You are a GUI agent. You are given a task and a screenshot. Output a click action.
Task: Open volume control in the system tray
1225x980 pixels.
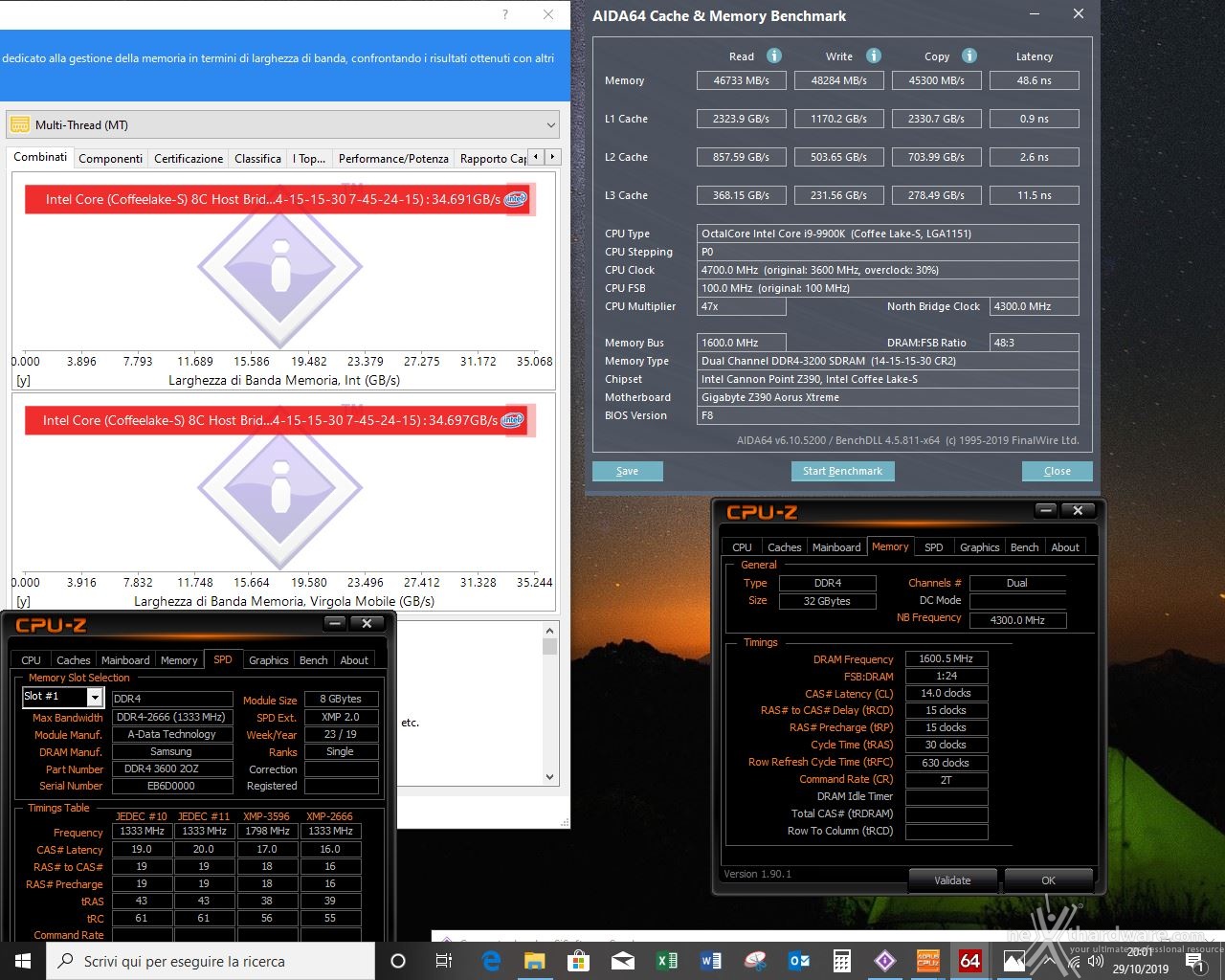[1096, 961]
